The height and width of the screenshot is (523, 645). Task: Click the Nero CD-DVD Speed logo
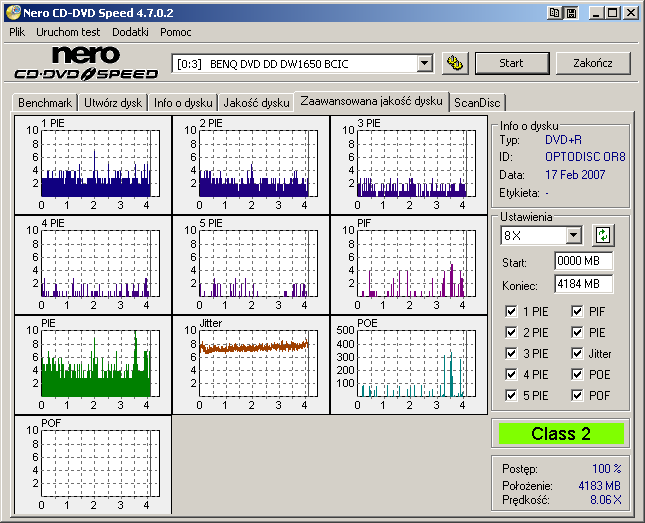86,63
